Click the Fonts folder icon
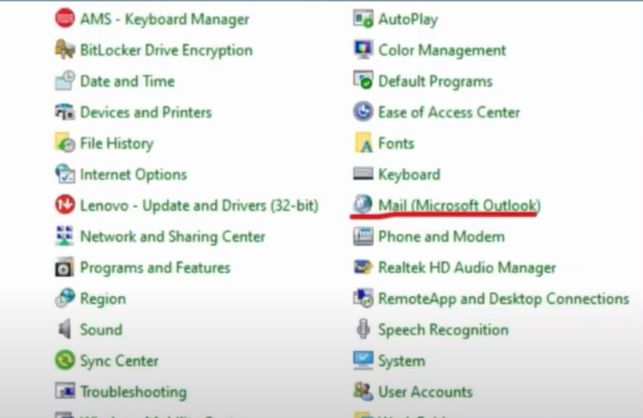Image resolution: width=643 pixels, height=418 pixels. (x=363, y=143)
